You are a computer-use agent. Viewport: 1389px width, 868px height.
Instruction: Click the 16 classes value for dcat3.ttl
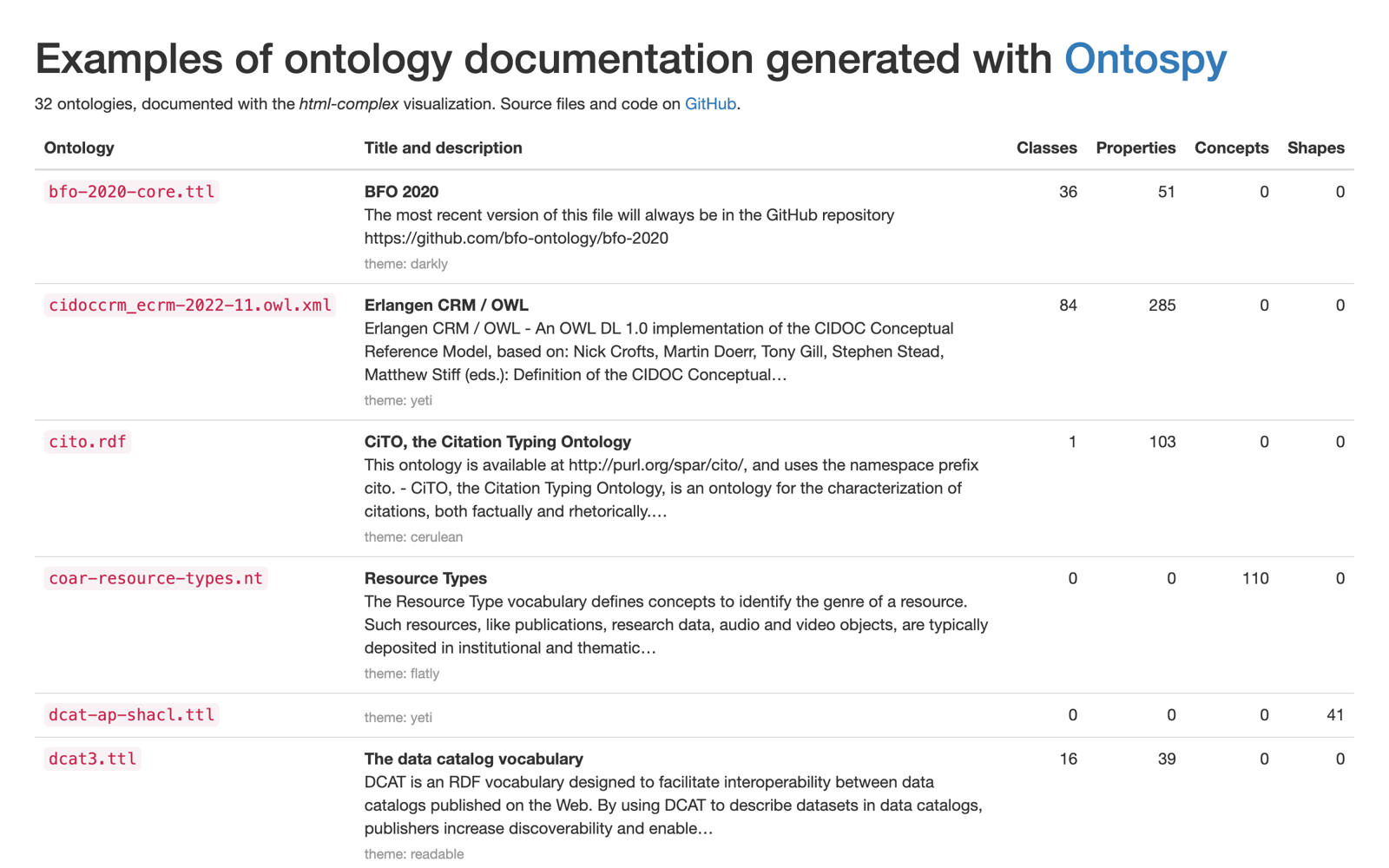click(1068, 759)
